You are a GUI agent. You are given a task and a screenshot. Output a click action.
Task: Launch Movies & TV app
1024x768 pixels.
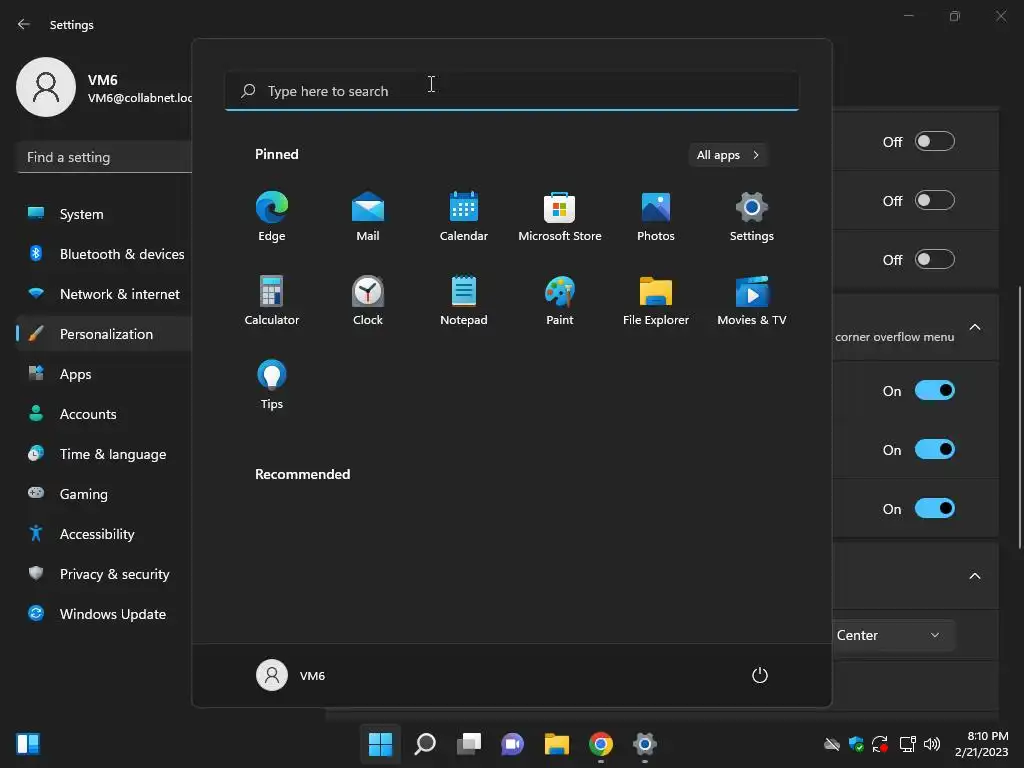tap(752, 300)
